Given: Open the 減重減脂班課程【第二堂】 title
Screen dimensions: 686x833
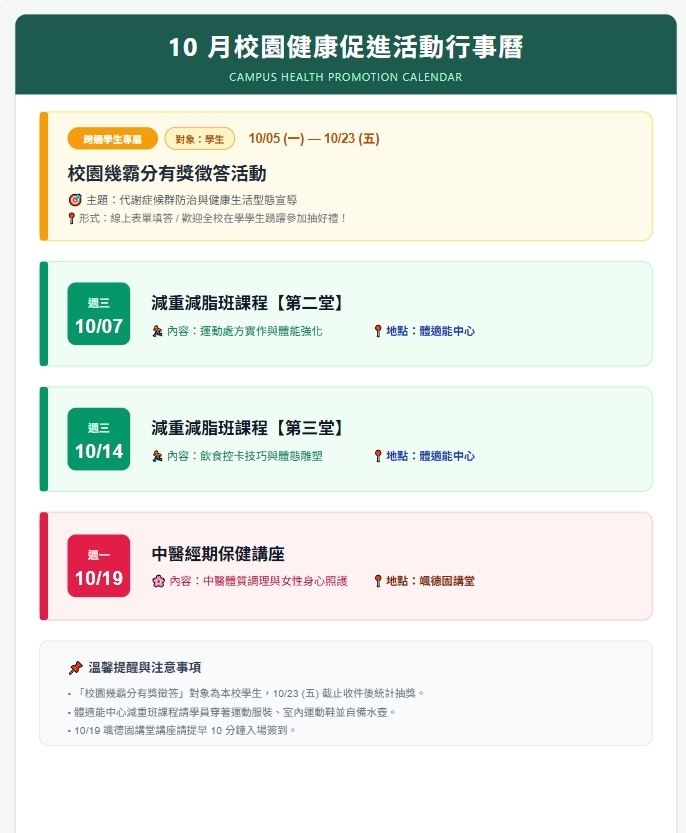Looking at the screenshot, I should [248, 303].
